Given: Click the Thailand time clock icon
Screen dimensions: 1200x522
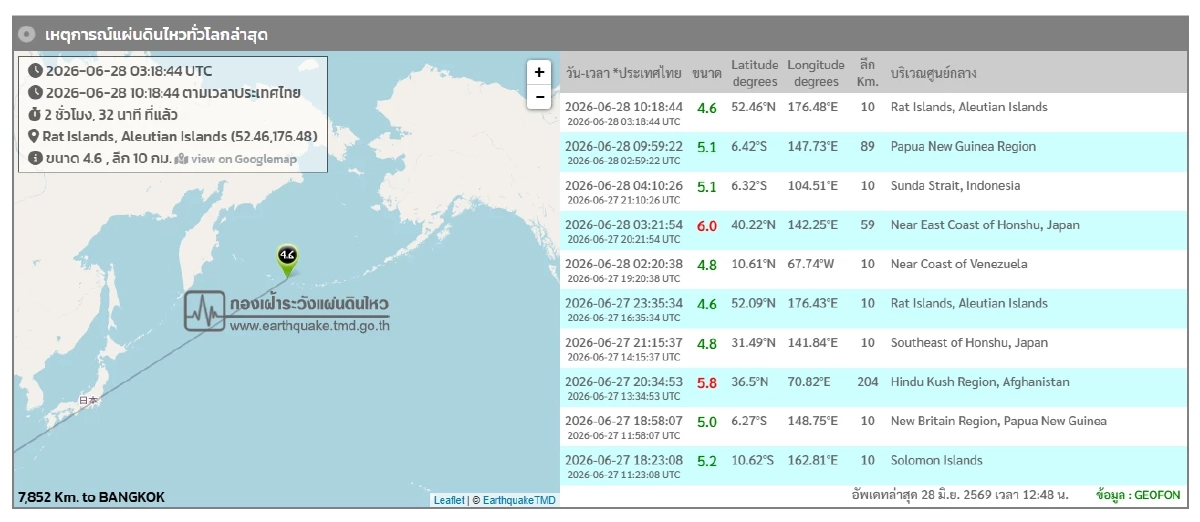Looking at the screenshot, I should (35, 93).
